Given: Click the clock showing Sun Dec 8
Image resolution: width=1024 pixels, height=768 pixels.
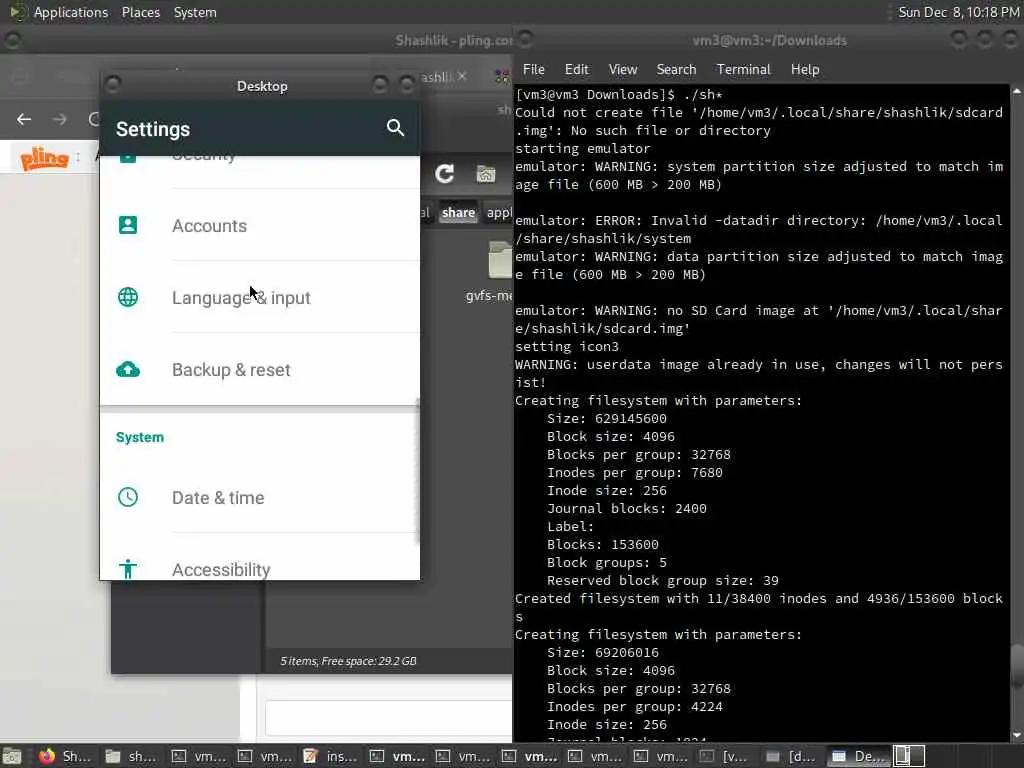Looking at the screenshot, I should (x=958, y=12).
